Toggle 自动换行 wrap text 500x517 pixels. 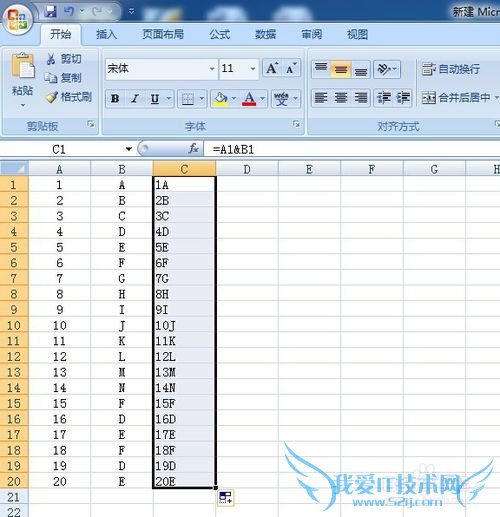click(451, 69)
